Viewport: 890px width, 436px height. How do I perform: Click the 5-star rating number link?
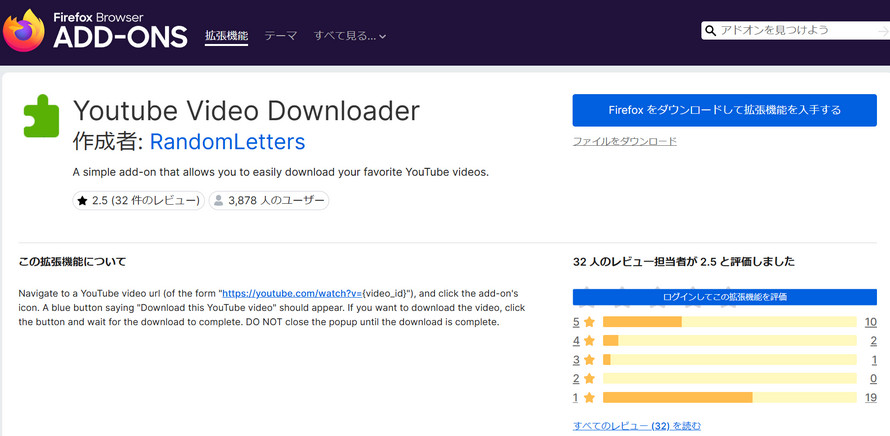pyautogui.click(x=576, y=322)
